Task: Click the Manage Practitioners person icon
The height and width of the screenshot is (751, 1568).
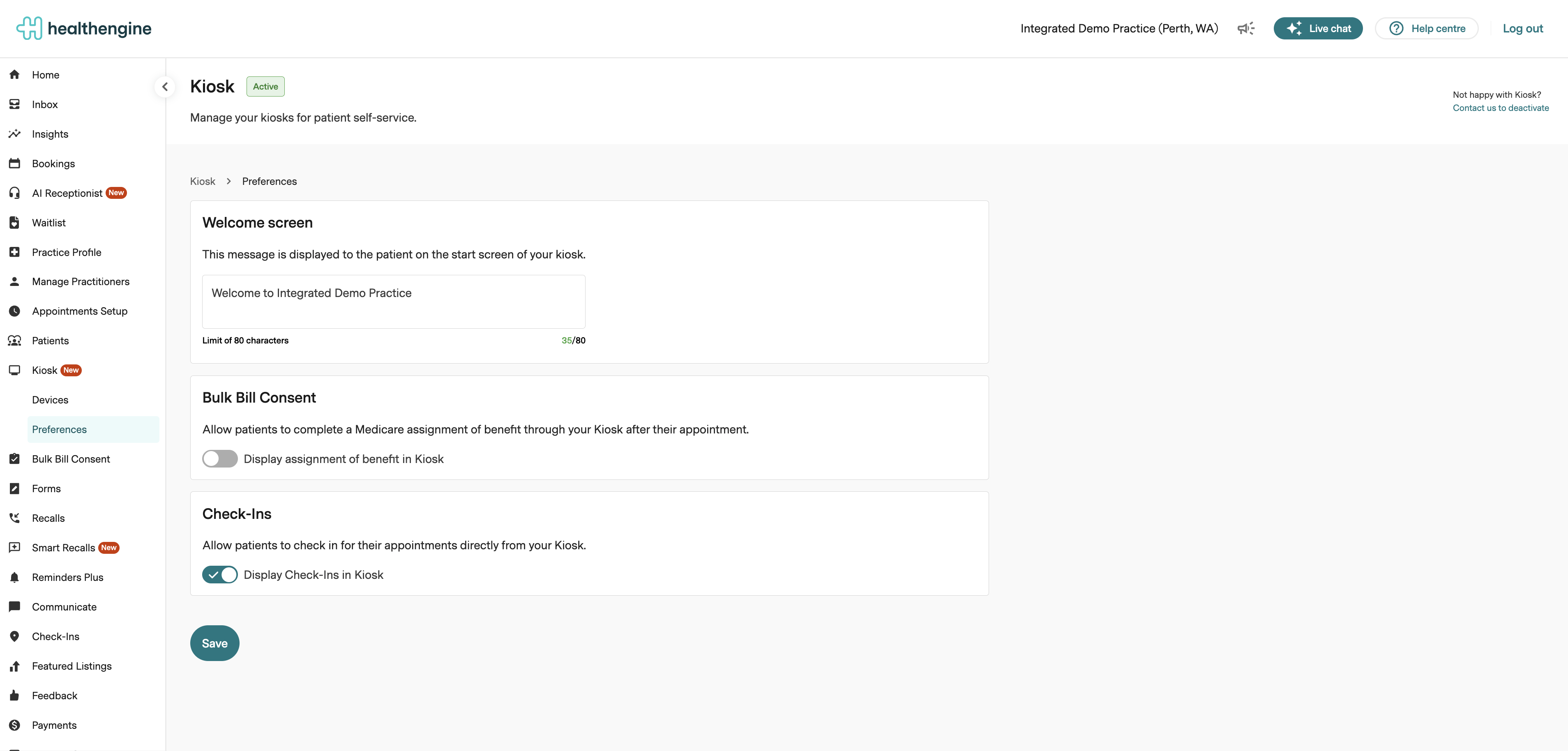Action: [15, 282]
